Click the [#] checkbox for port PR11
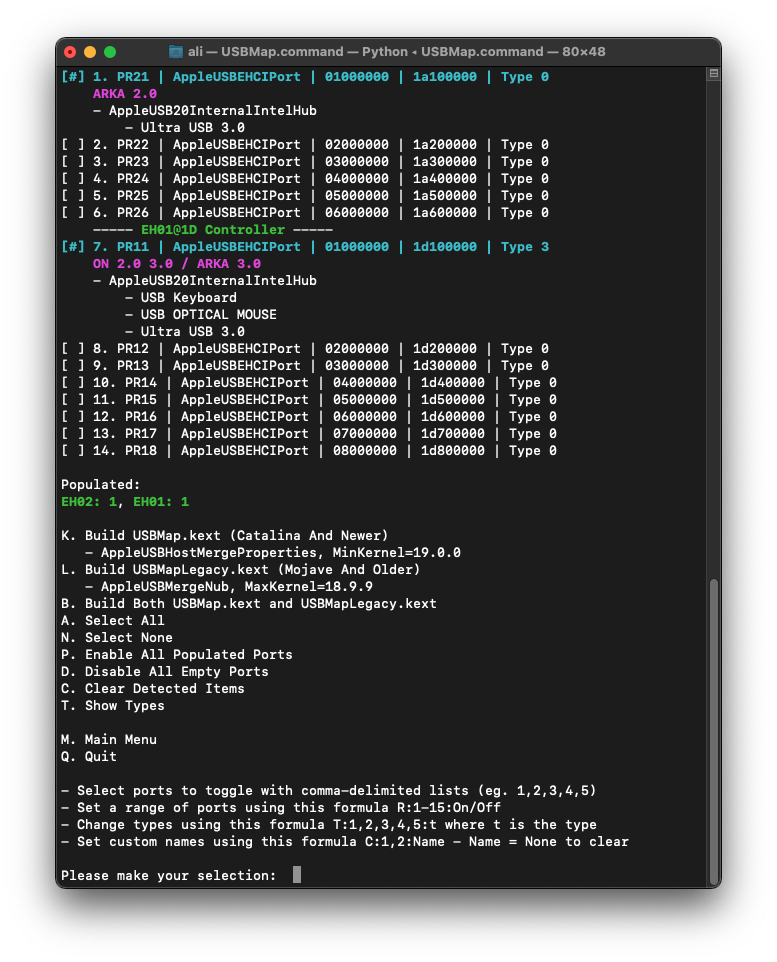Image resolution: width=777 pixels, height=962 pixels. pyautogui.click(x=72, y=247)
